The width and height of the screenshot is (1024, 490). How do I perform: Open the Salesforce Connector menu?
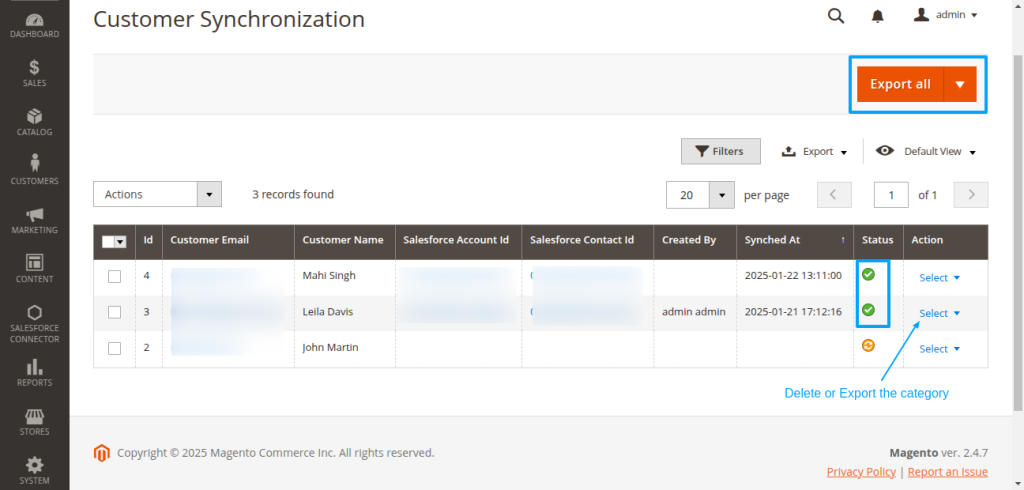tap(35, 323)
